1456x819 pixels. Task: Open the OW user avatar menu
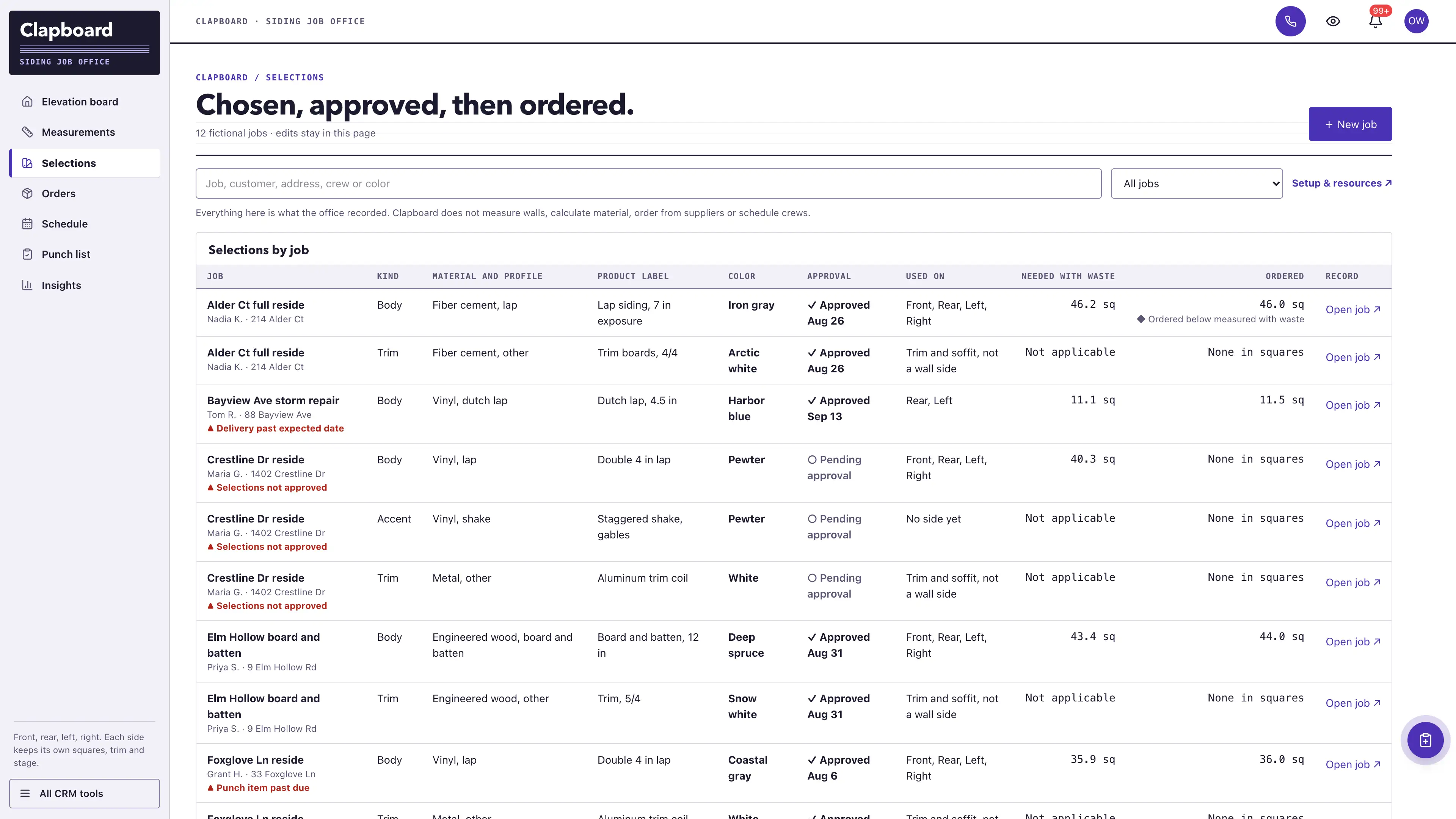[1417, 21]
